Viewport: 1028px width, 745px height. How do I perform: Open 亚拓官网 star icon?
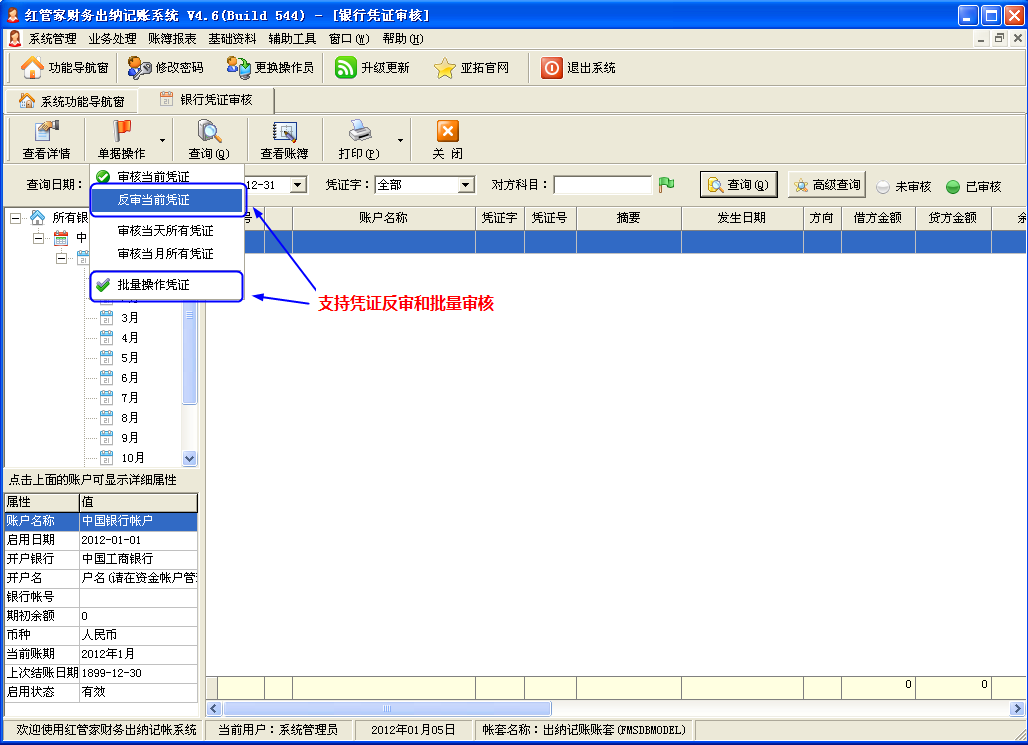click(x=445, y=68)
